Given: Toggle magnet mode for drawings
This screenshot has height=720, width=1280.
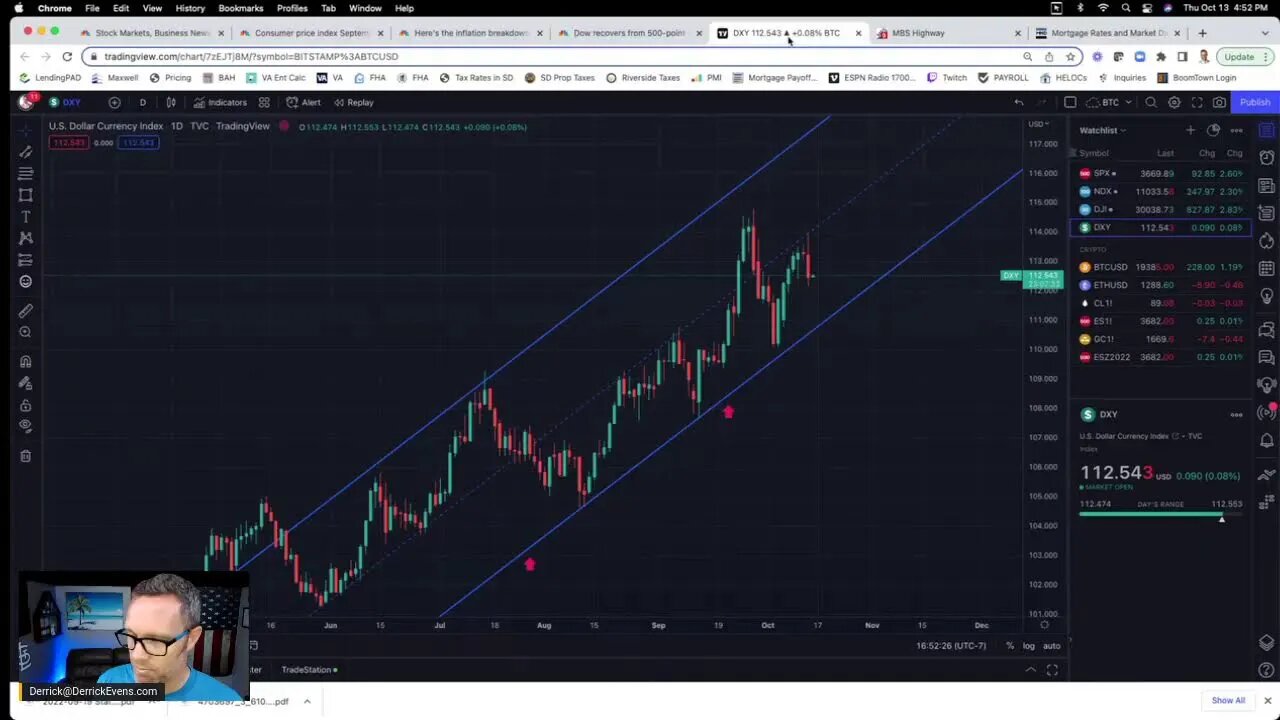Looking at the screenshot, I should 26,362.
